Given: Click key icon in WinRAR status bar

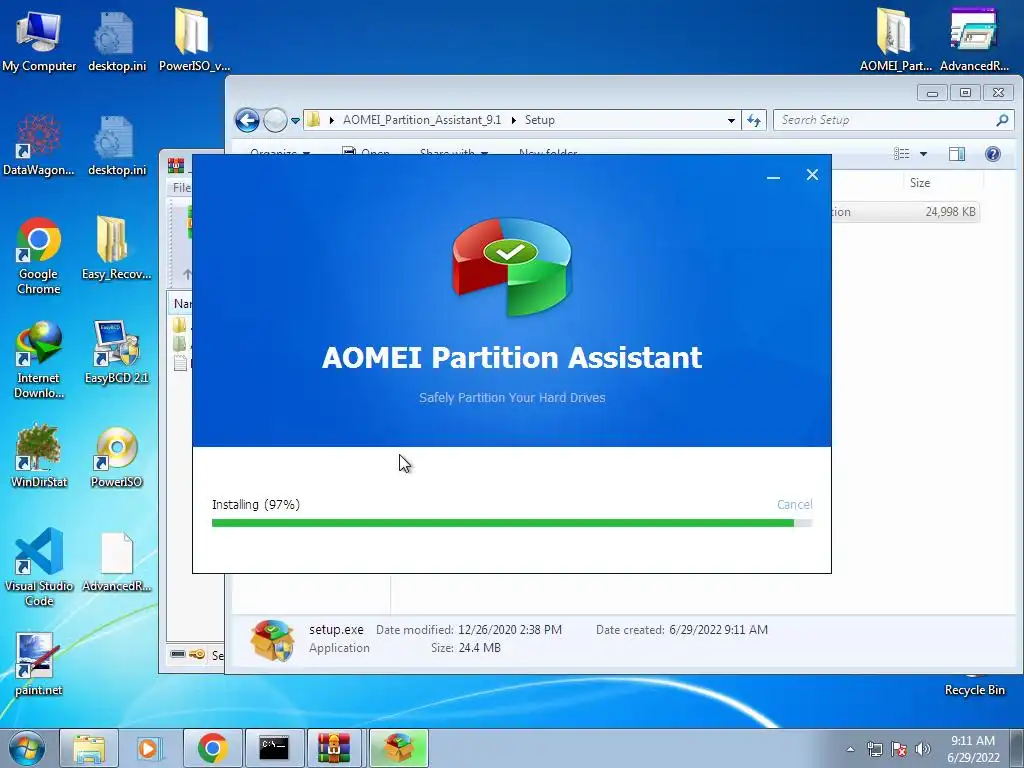Looking at the screenshot, I should click(197, 654).
